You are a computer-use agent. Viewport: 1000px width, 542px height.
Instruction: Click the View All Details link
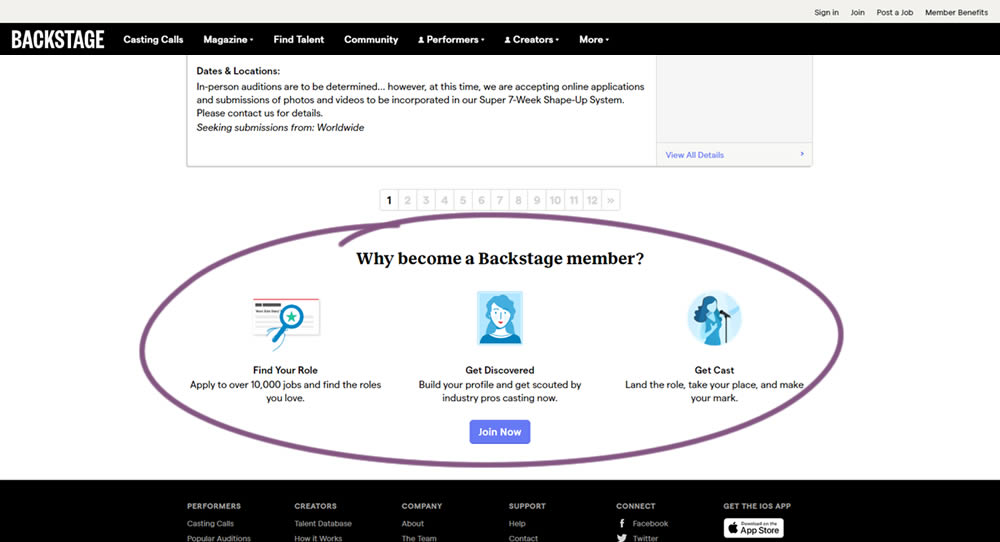695,155
